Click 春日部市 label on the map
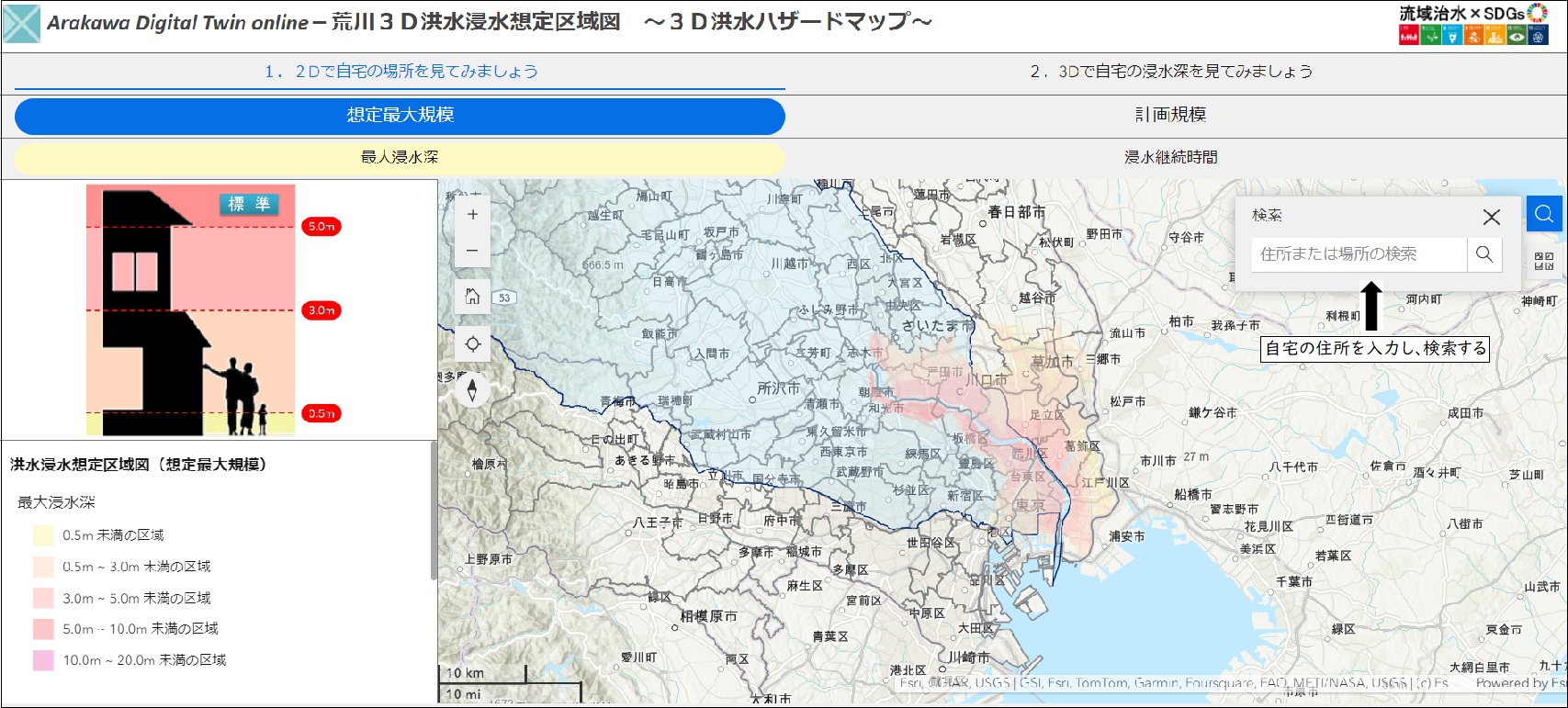This screenshot has width=1568, height=708. (1016, 212)
